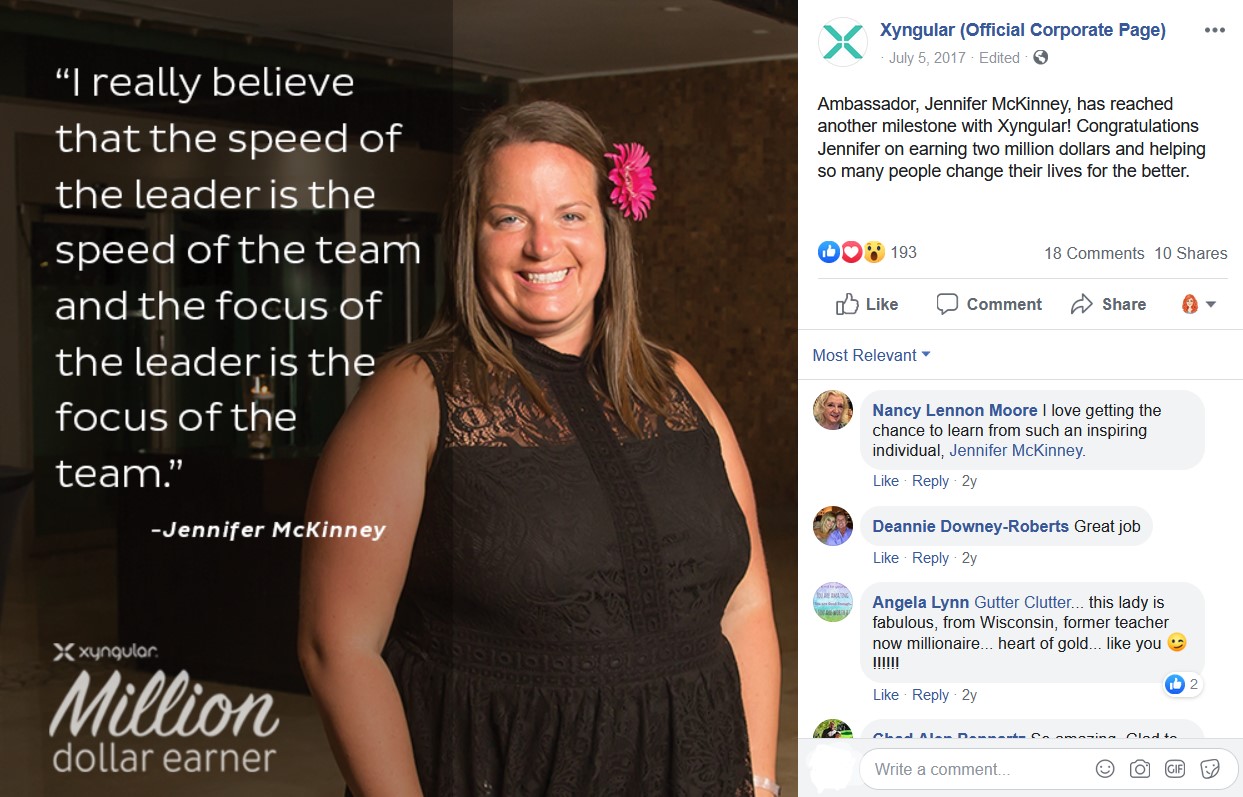Click the Xyngular page logo avatar
1243x797 pixels.
point(841,42)
